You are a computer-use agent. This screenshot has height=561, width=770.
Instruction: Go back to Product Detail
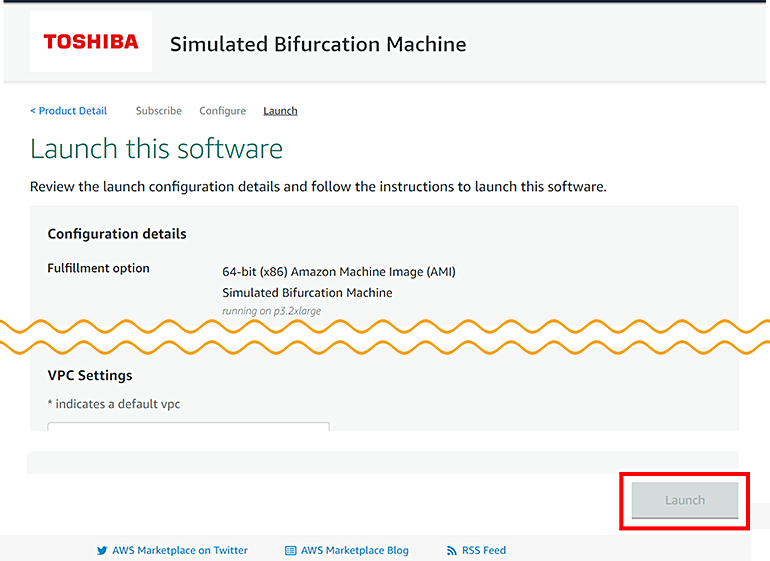pyautogui.click(x=68, y=111)
